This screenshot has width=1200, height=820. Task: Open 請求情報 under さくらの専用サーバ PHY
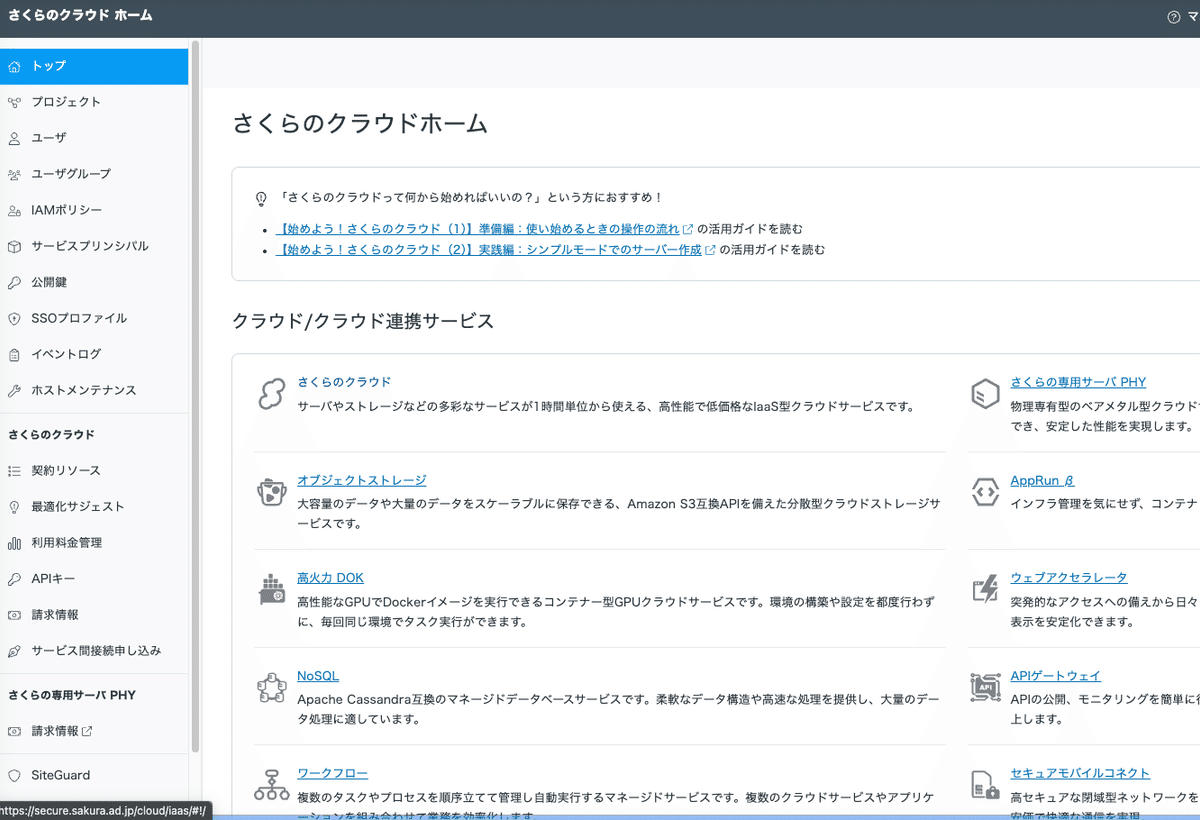[94, 731]
